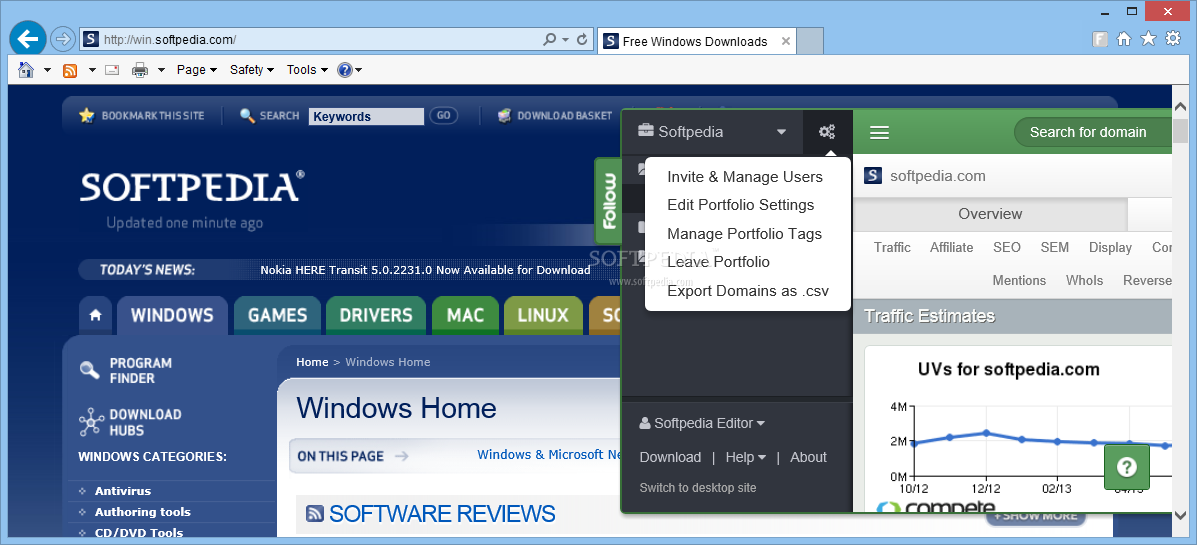Expand the Page menu dropdown
1197x545 pixels.
pos(197,69)
